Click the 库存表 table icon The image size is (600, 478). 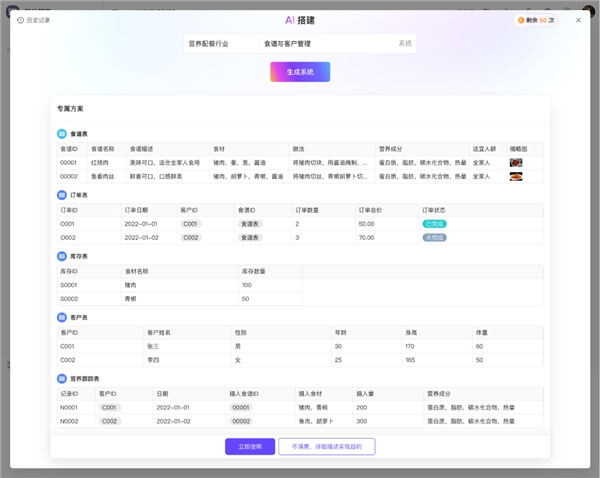62,256
